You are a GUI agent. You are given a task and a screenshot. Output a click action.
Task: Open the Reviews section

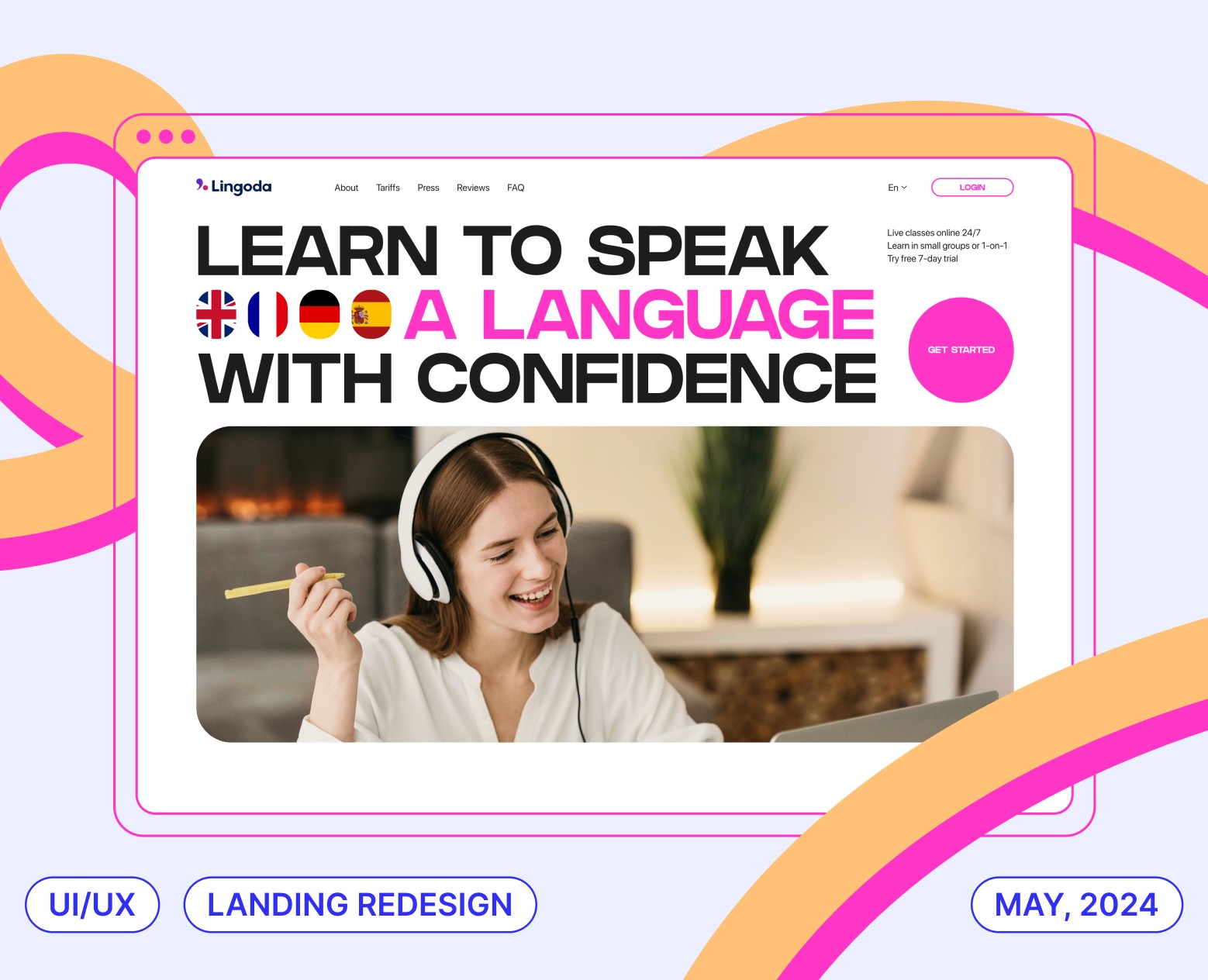tap(473, 188)
